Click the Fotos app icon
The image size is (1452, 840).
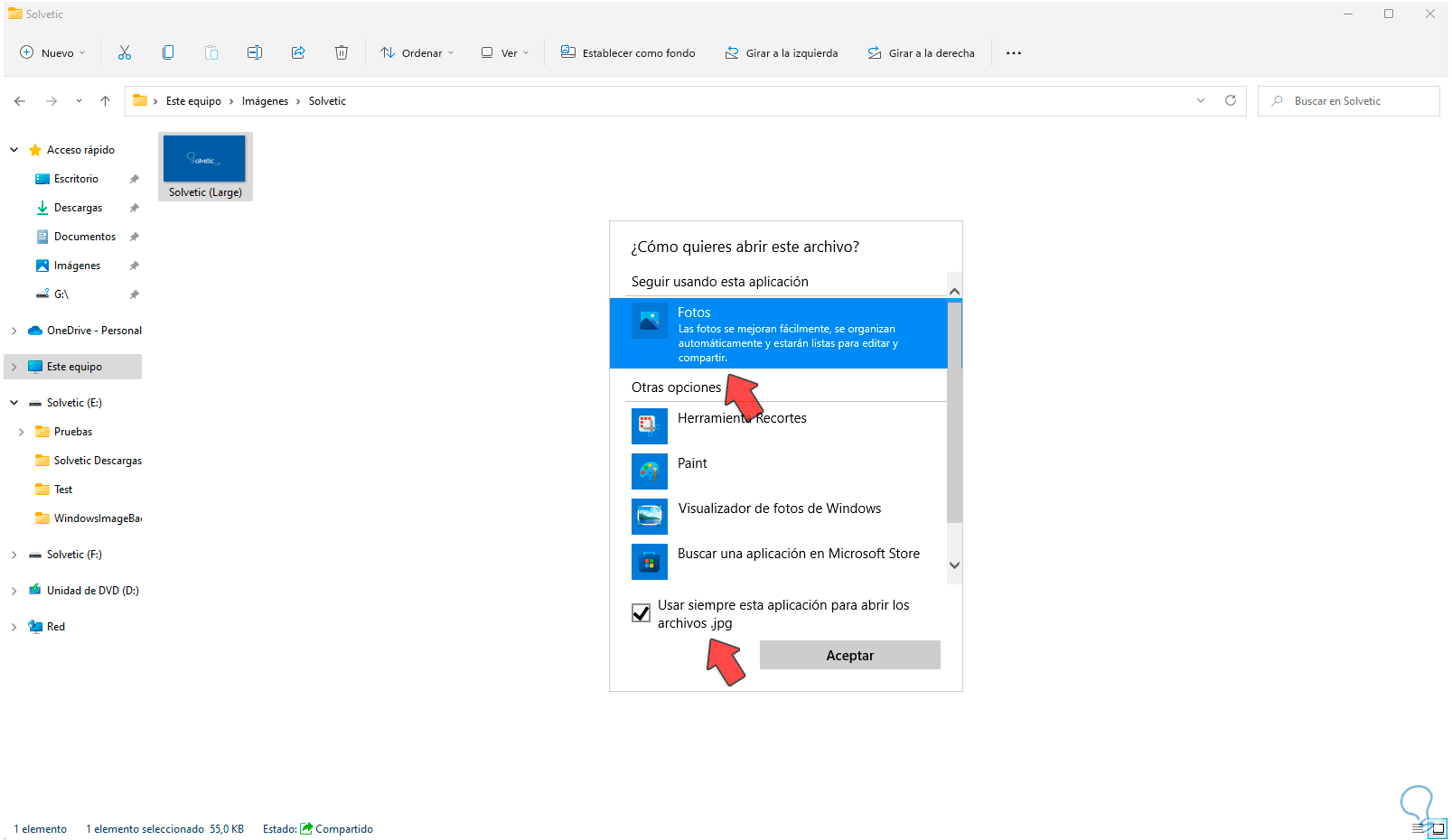tap(650, 321)
